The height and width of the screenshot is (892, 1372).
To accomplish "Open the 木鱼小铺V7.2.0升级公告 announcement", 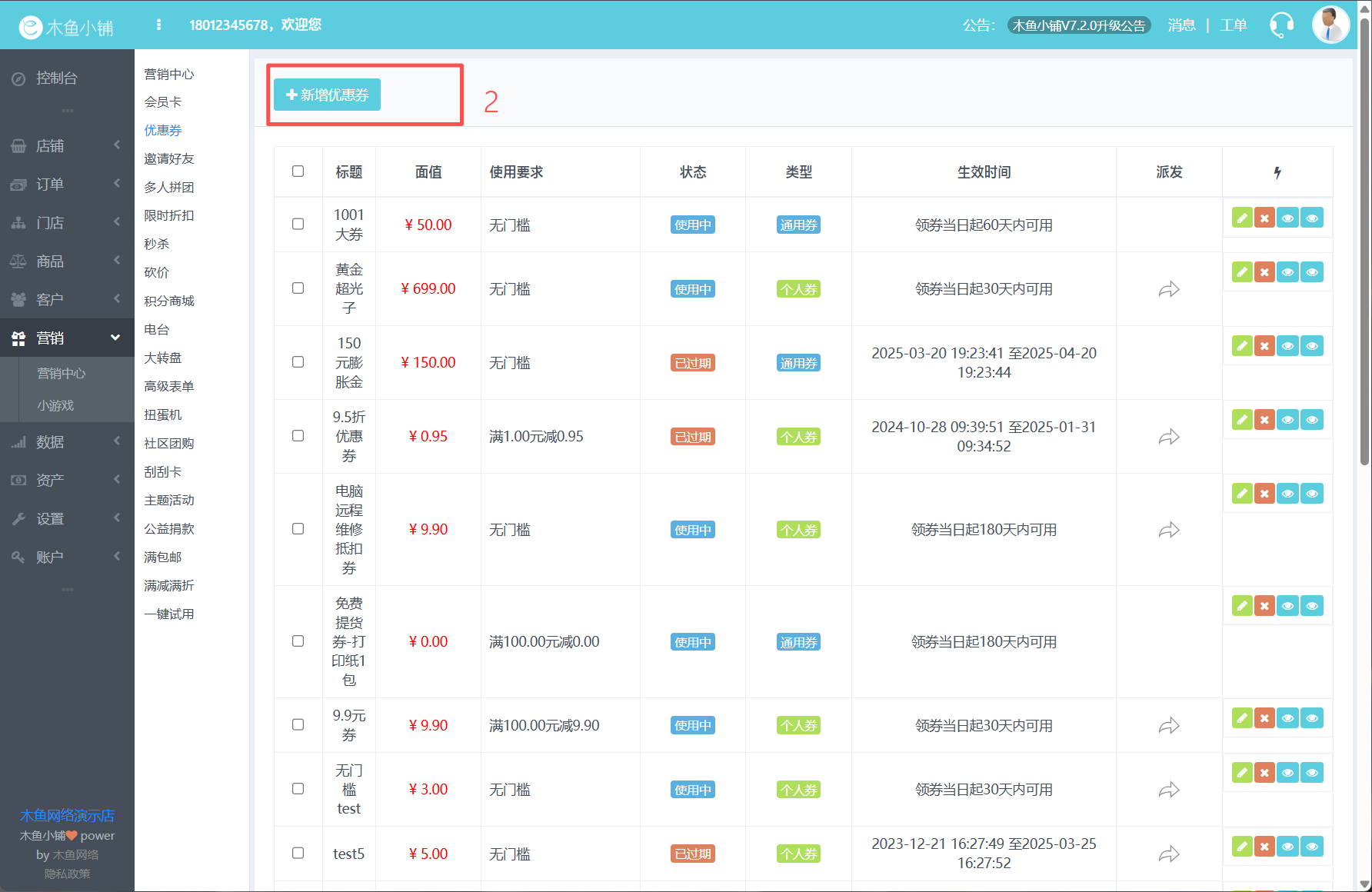I will (1078, 25).
